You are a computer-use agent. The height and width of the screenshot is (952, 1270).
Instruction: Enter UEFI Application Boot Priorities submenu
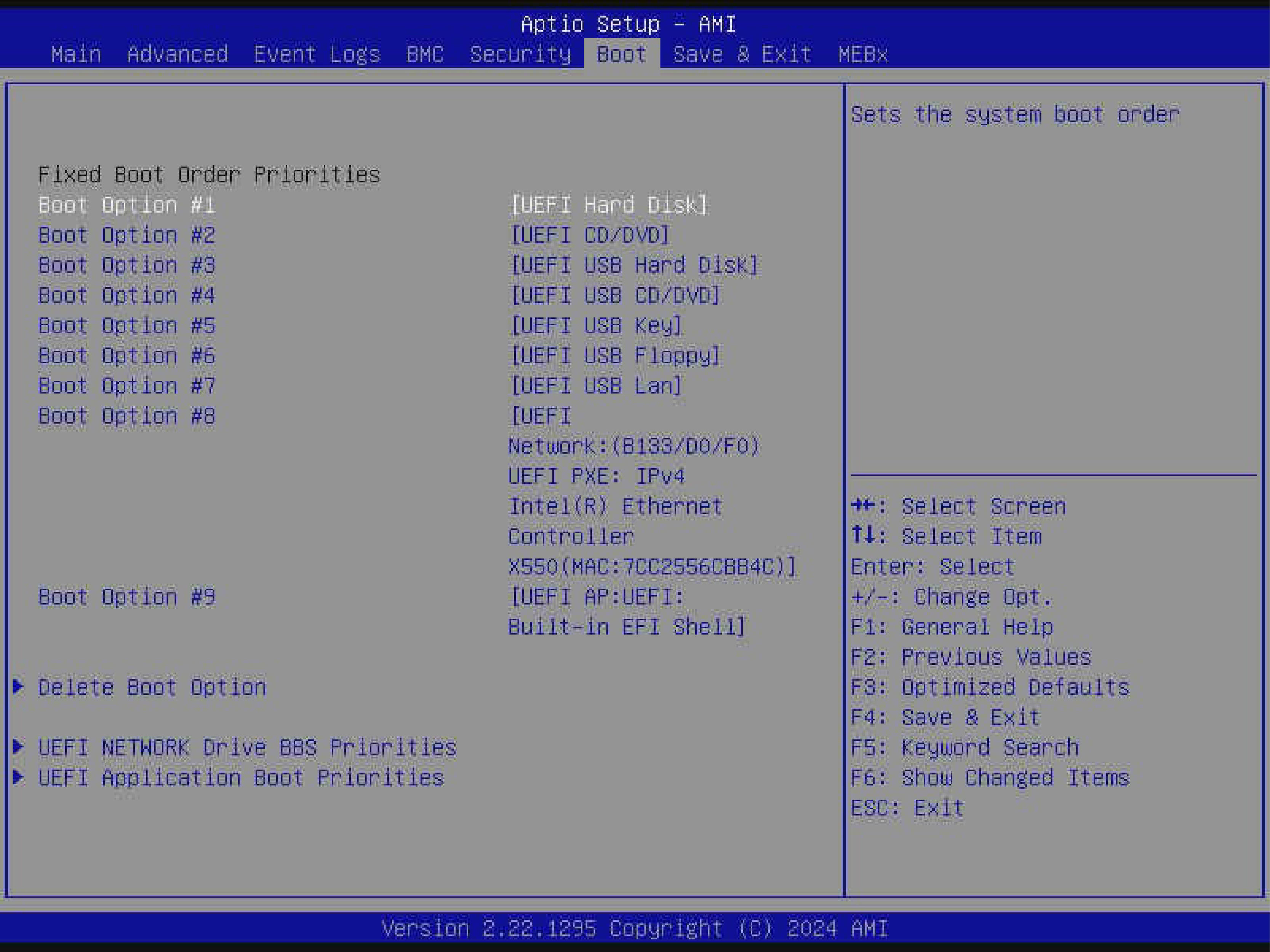coord(241,778)
